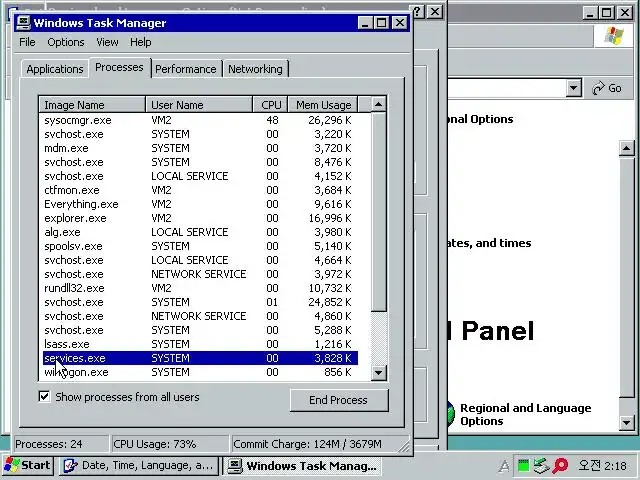Select svchost.exe using 3,972 K memory
This screenshot has width=640, height=480.
tap(200, 274)
